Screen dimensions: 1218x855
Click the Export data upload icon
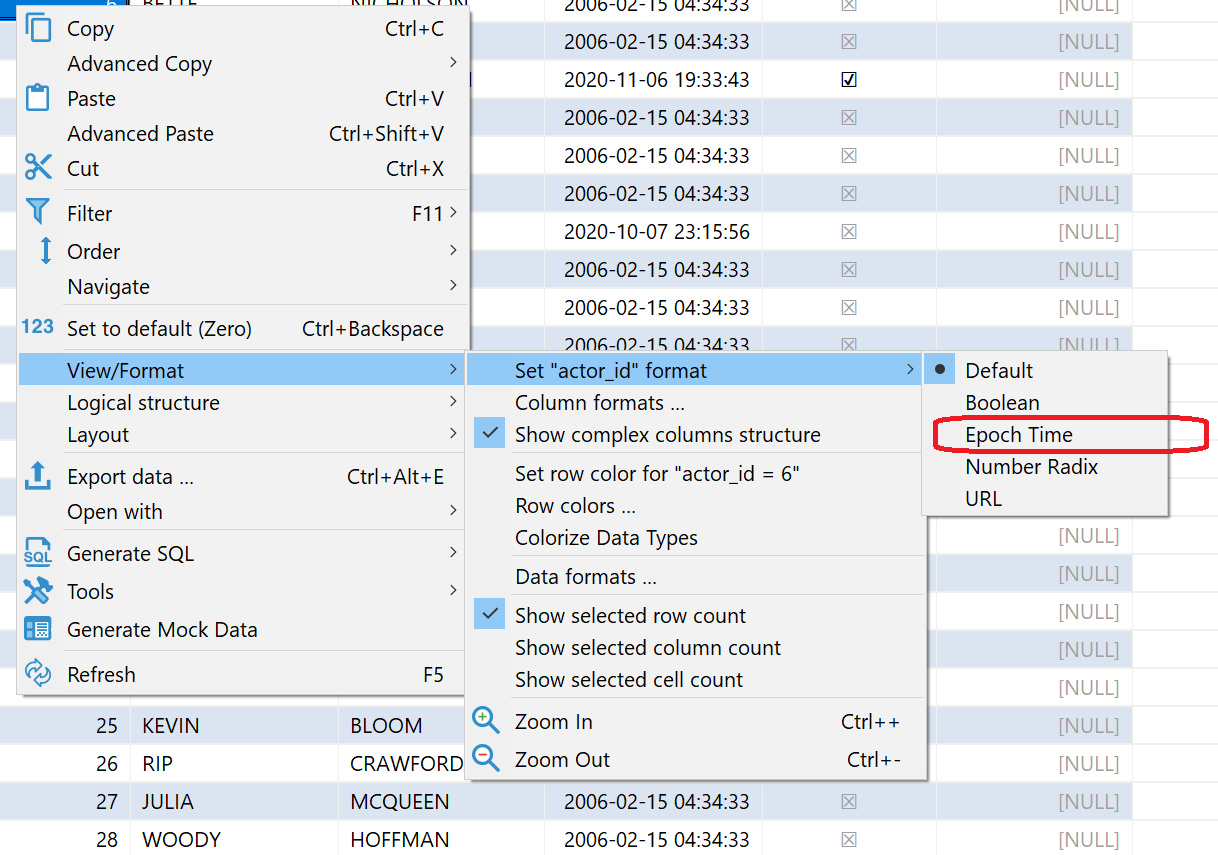click(39, 476)
